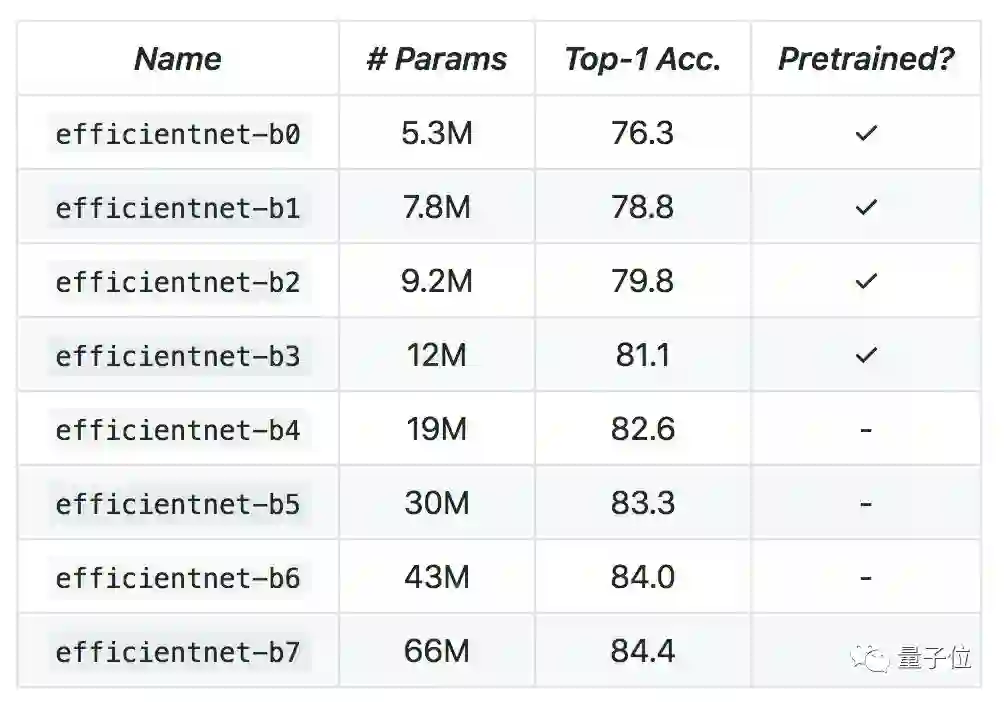Screen dimensions: 1004x702
Task: Click the WeChat logo watermark icon
Action: tap(869, 658)
